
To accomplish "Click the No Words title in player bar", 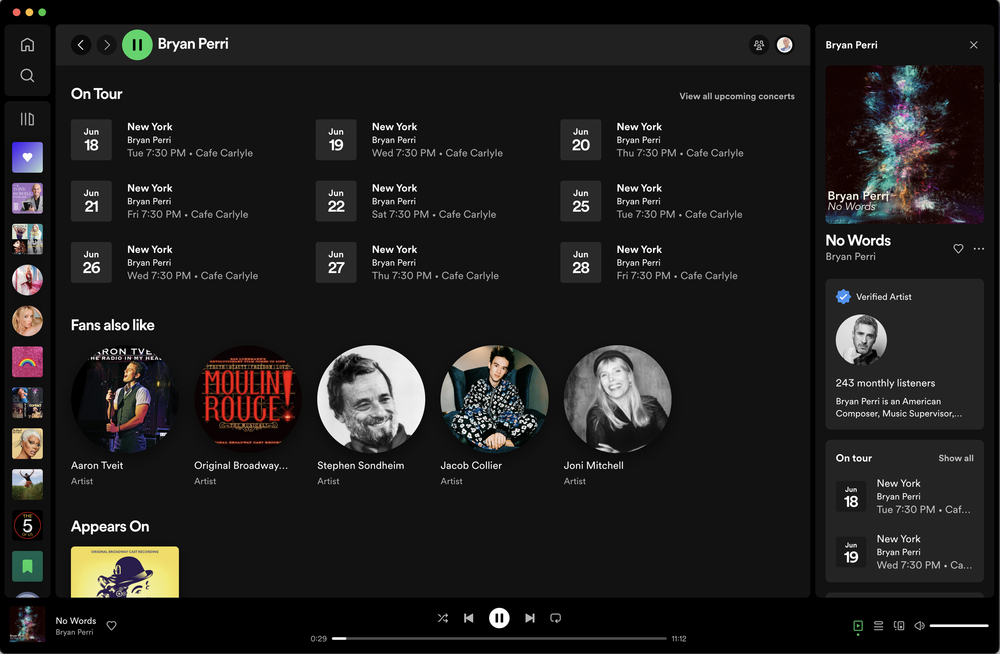I will [76, 621].
